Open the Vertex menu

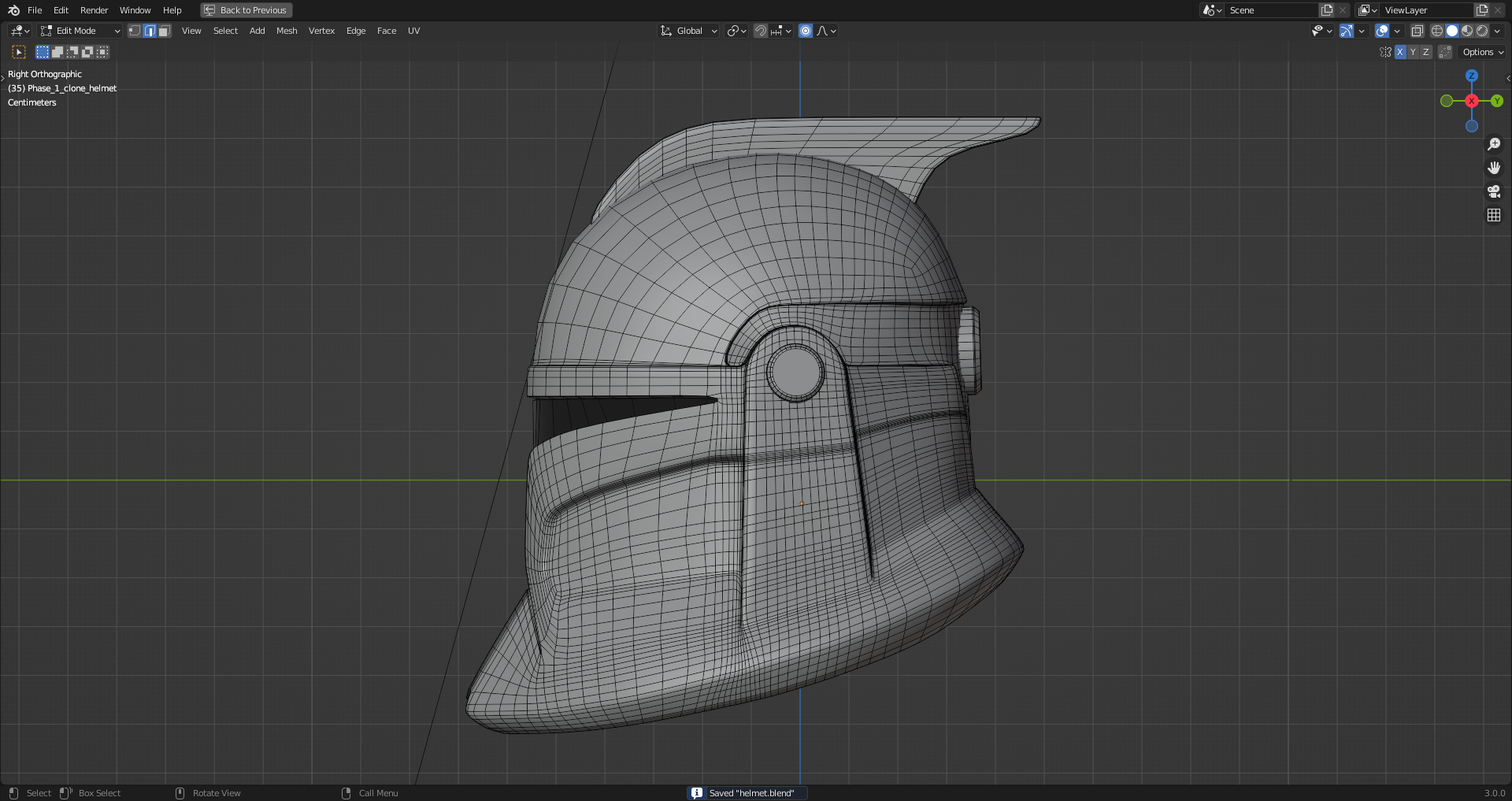(321, 31)
